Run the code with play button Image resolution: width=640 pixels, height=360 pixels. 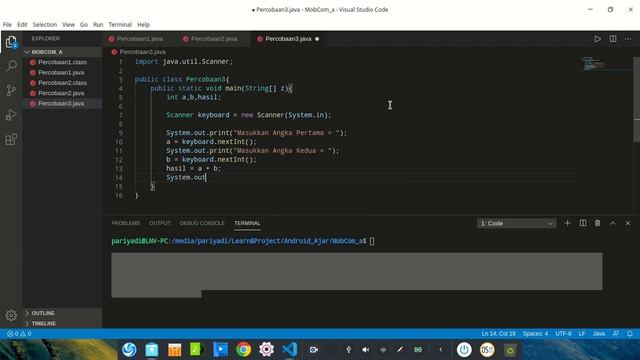pos(597,39)
